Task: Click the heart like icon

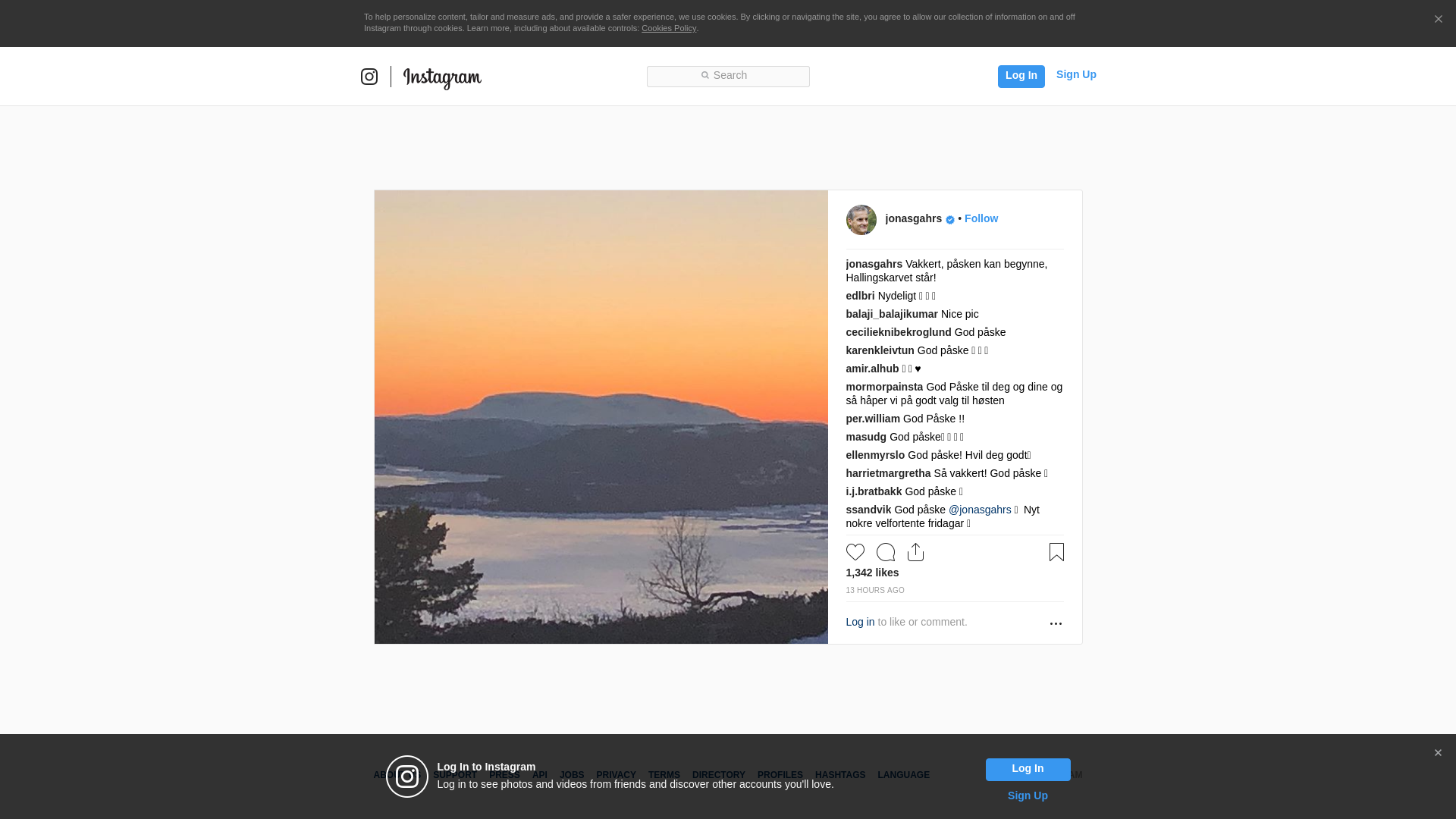Action: point(855,552)
